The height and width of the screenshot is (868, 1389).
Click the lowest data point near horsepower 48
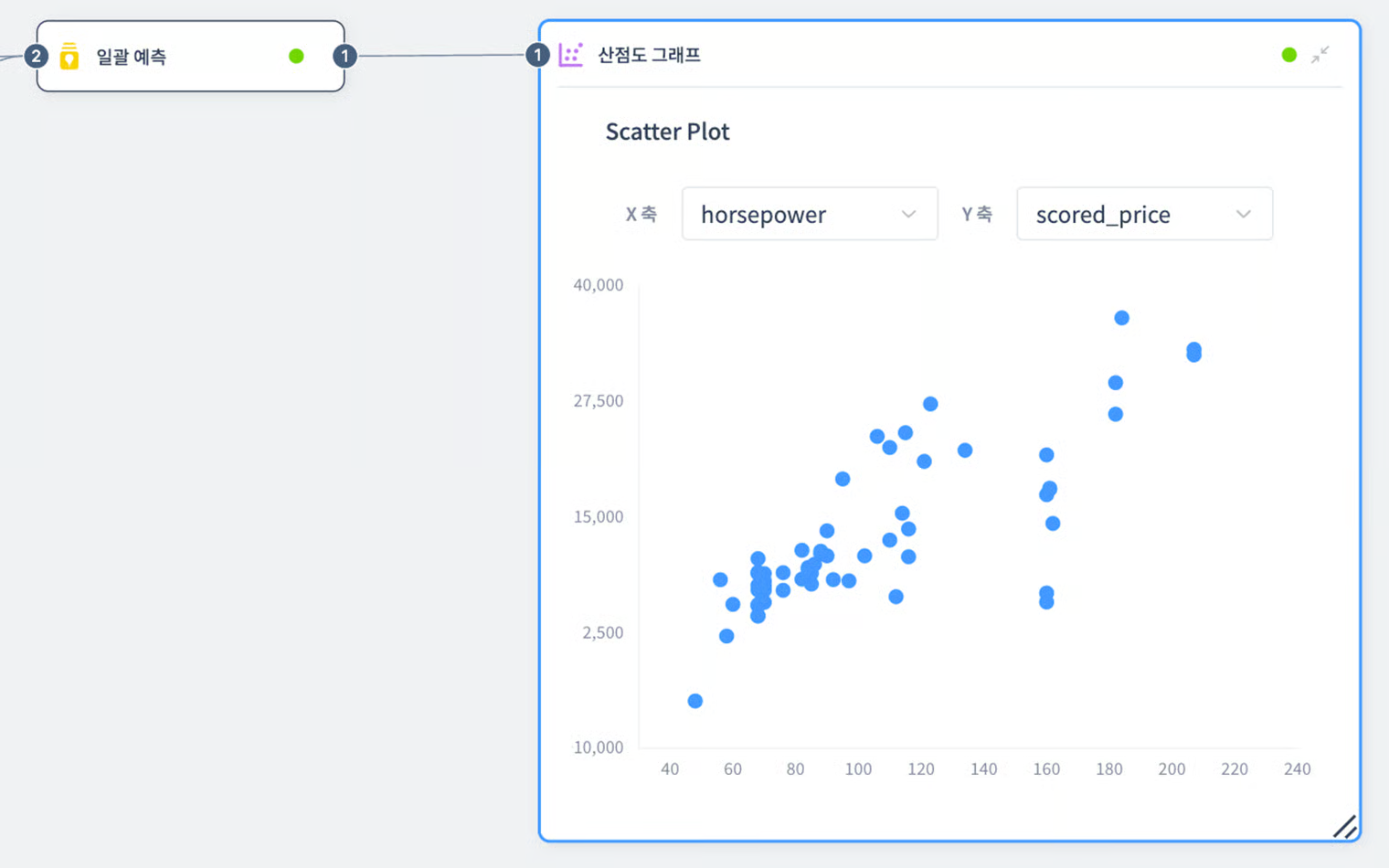pyautogui.click(x=695, y=701)
